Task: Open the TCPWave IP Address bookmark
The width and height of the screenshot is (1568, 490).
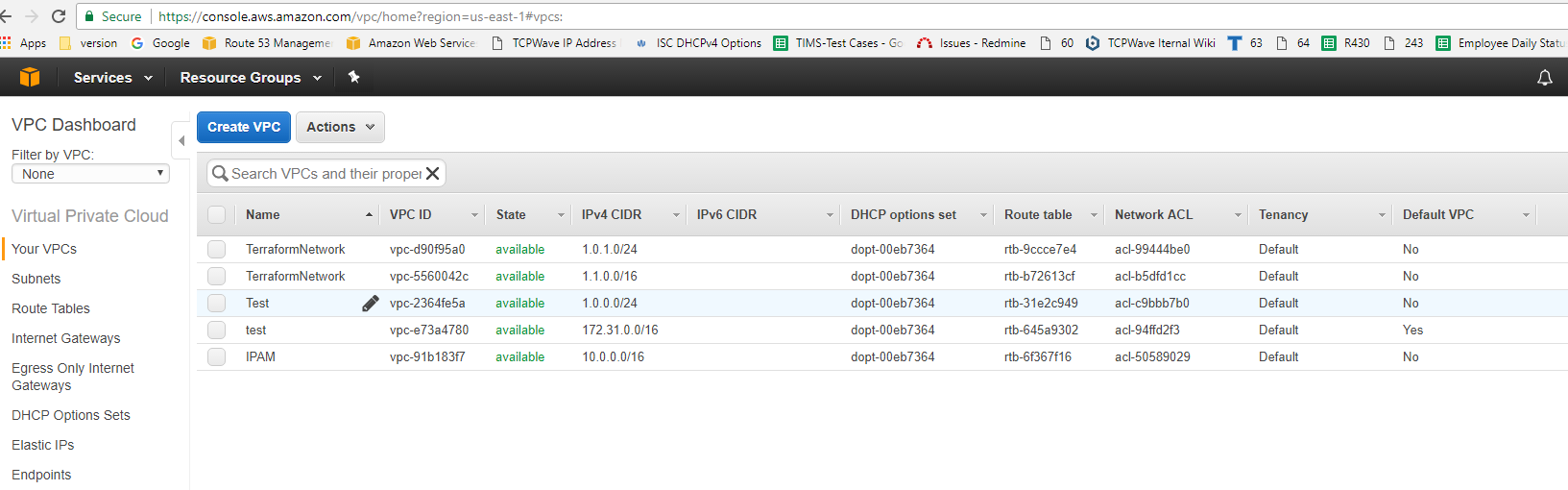Action: coord(554,43)
